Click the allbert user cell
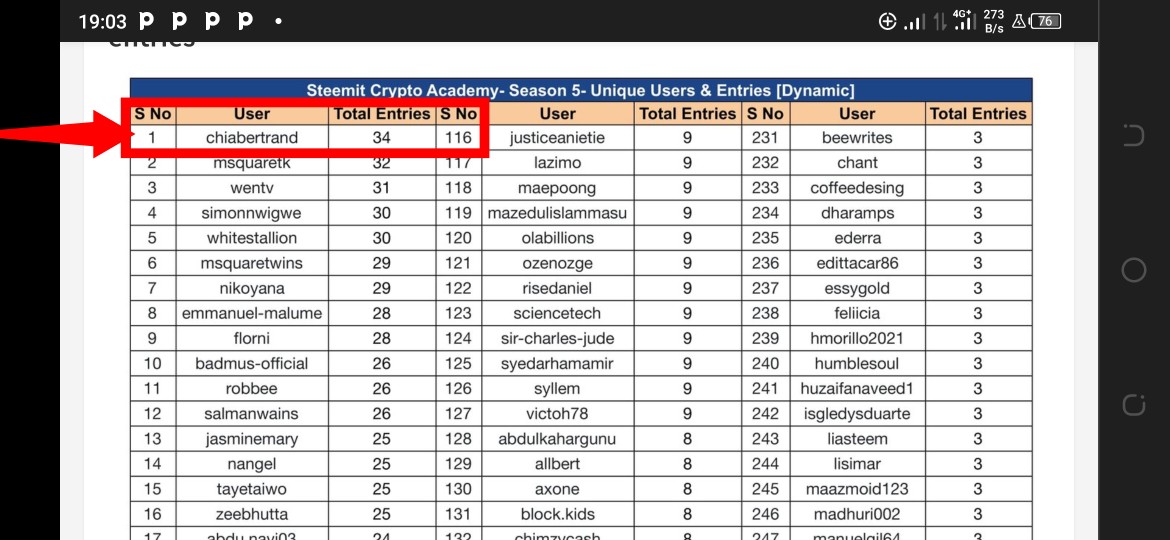The image size is (1170, 540). 557,464
